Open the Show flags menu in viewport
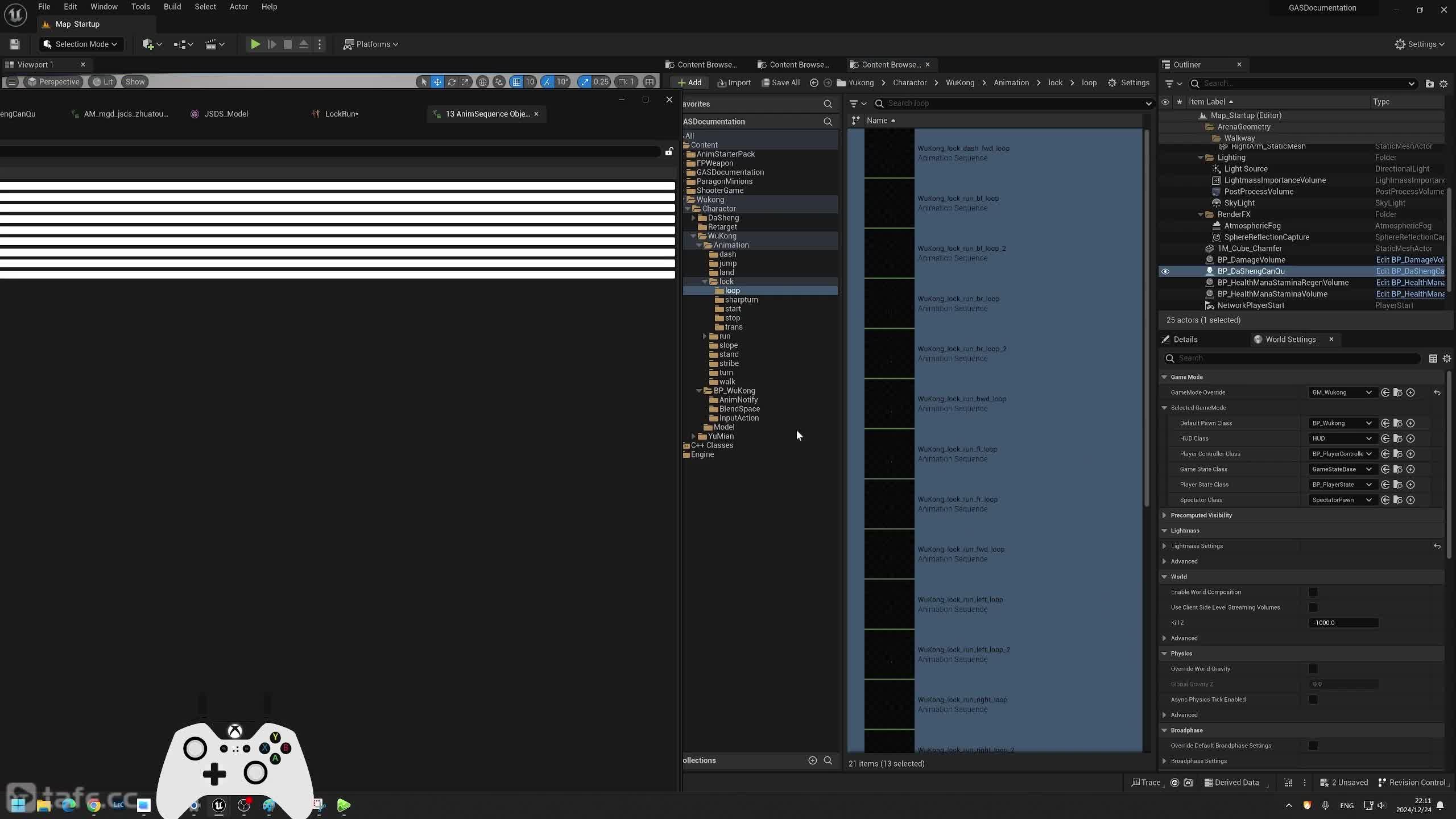Viewport: 1456px width, 819px height. 135,82
